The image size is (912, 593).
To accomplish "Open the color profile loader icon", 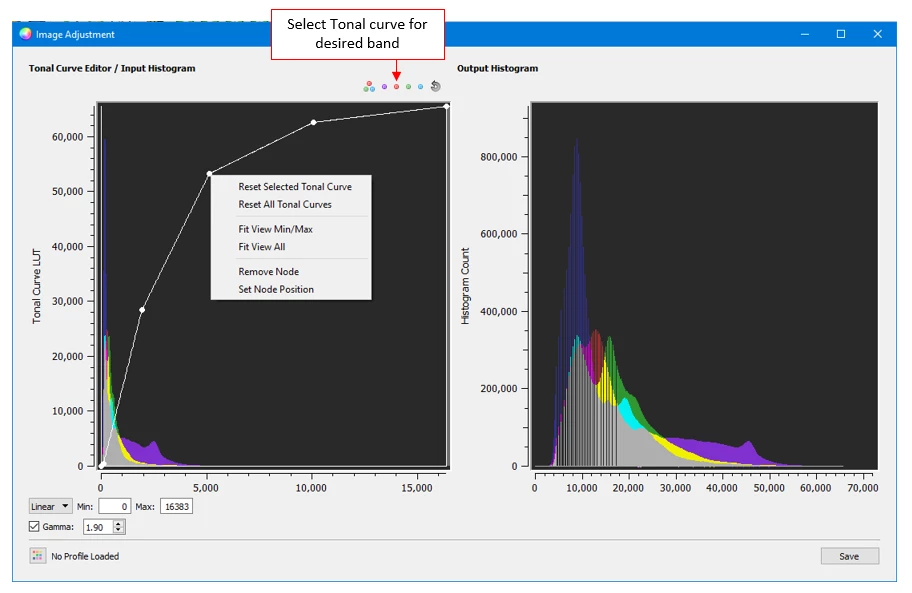I will [x=38, y=556].
